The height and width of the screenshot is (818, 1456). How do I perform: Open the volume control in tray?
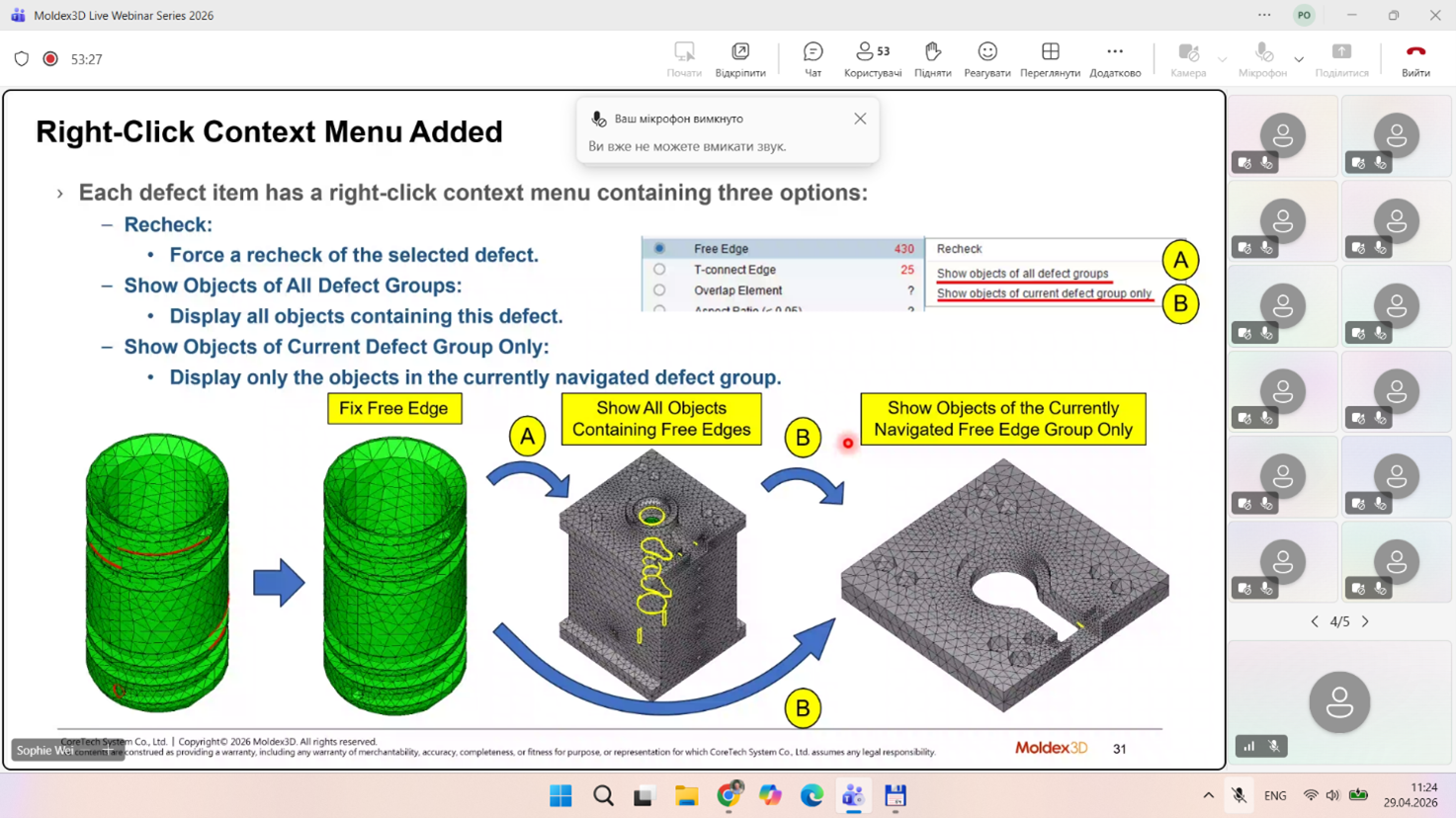point(1332,795)
